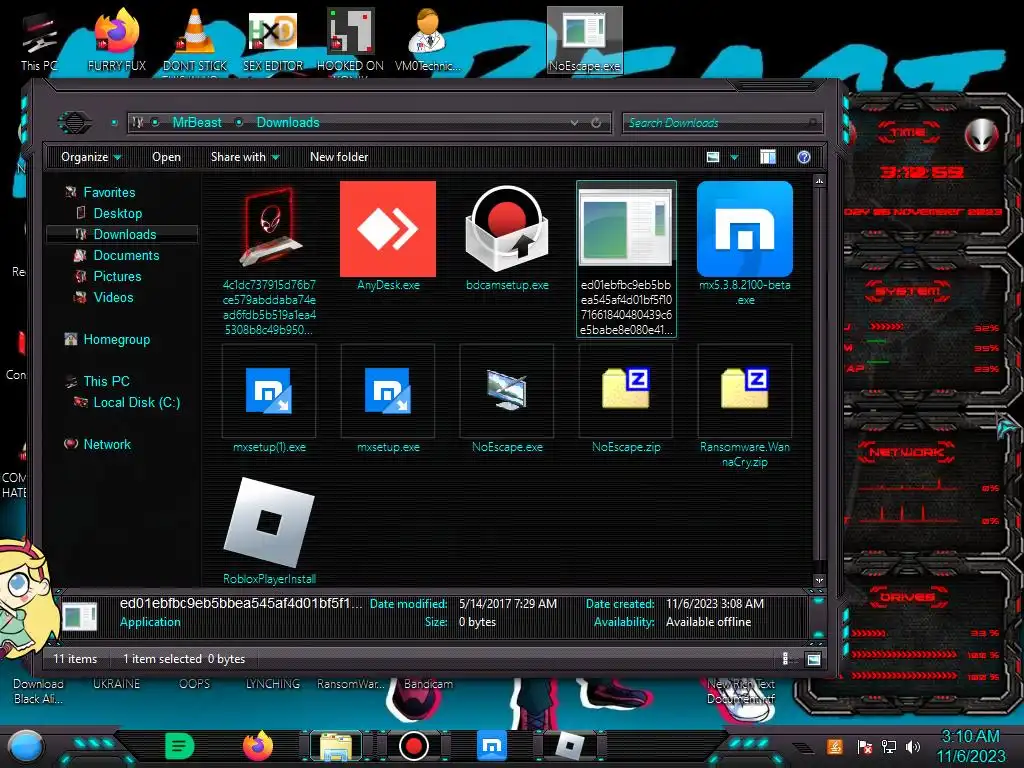Click the Roblox taskbar icon
Viewport: 1024px width, 768px height.
(x=569, y=746)
